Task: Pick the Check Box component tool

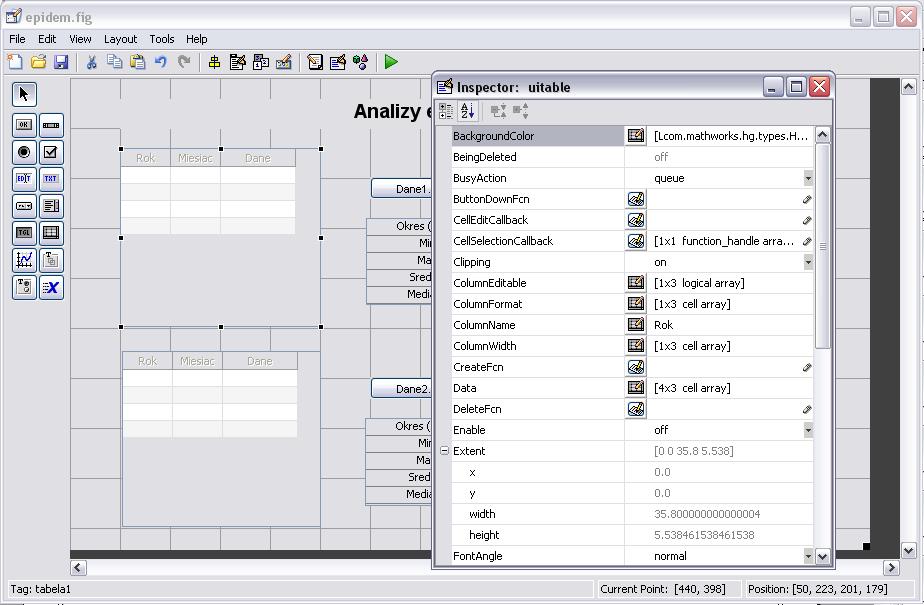Action: 51,152
